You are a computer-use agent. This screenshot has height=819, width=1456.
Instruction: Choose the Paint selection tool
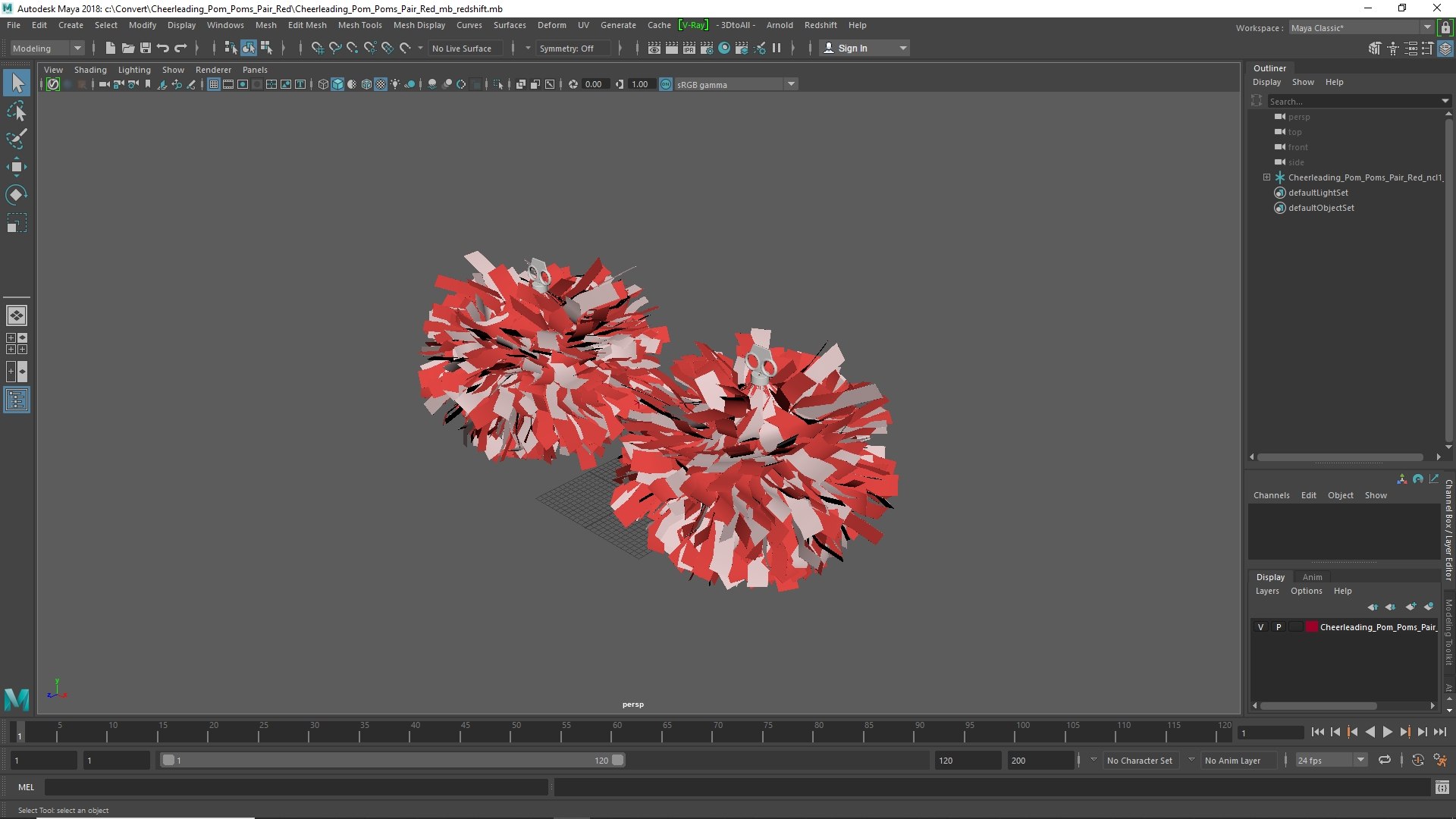point(17,139)
